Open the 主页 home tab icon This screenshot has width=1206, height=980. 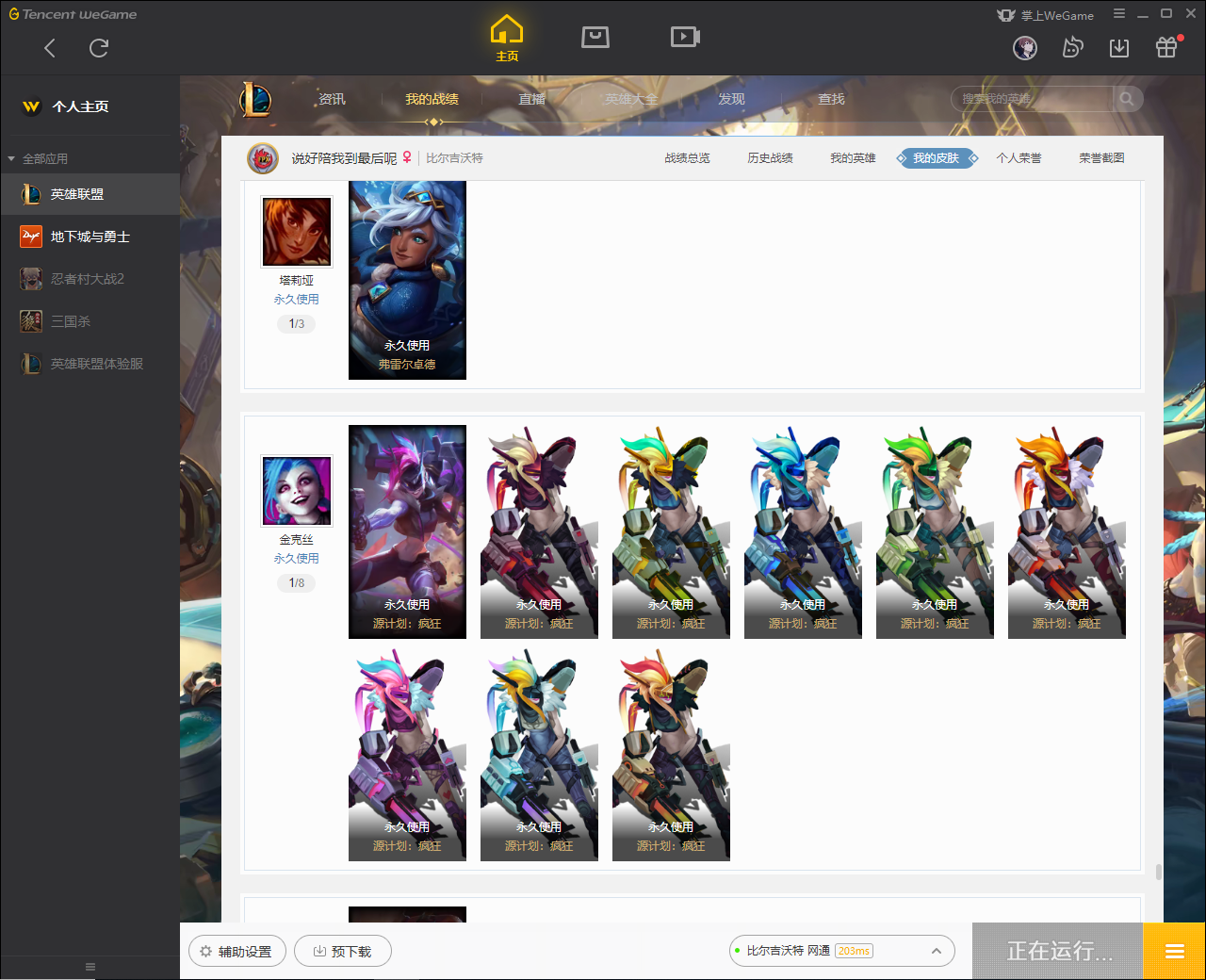tap(507, 38)
